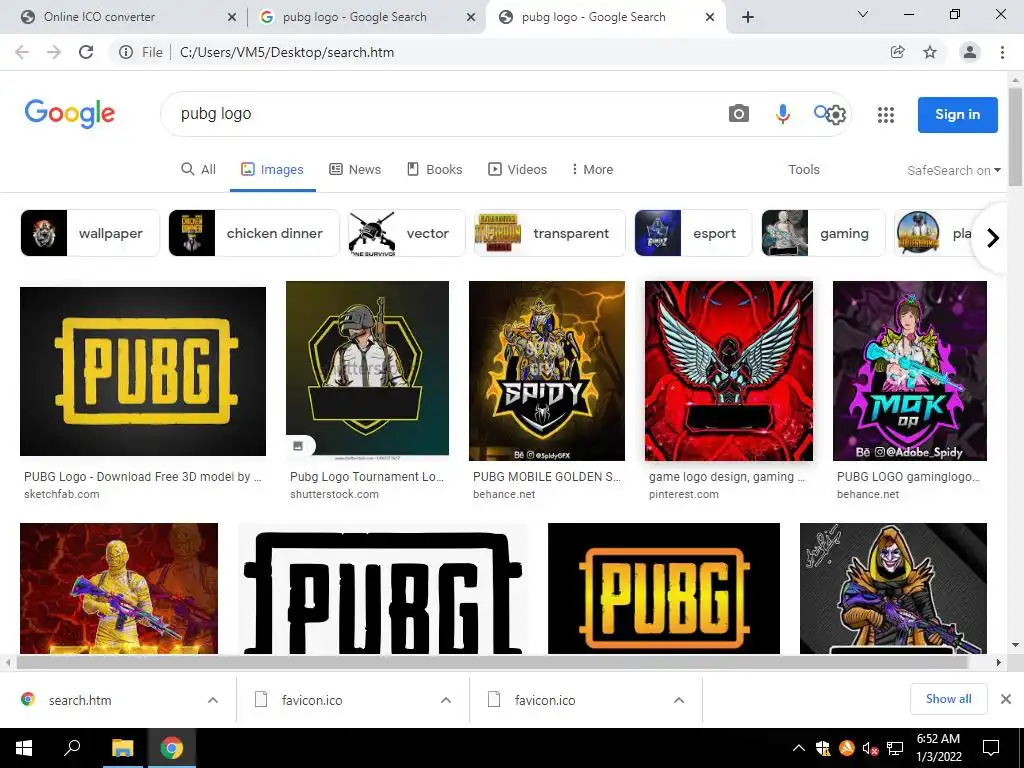Click the share page icon

pos(898,52)
